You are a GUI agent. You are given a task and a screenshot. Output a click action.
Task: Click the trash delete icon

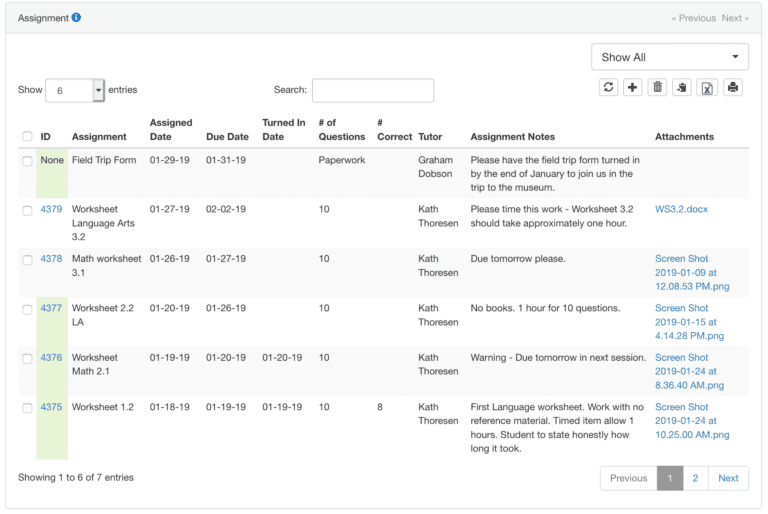point(657,88)
